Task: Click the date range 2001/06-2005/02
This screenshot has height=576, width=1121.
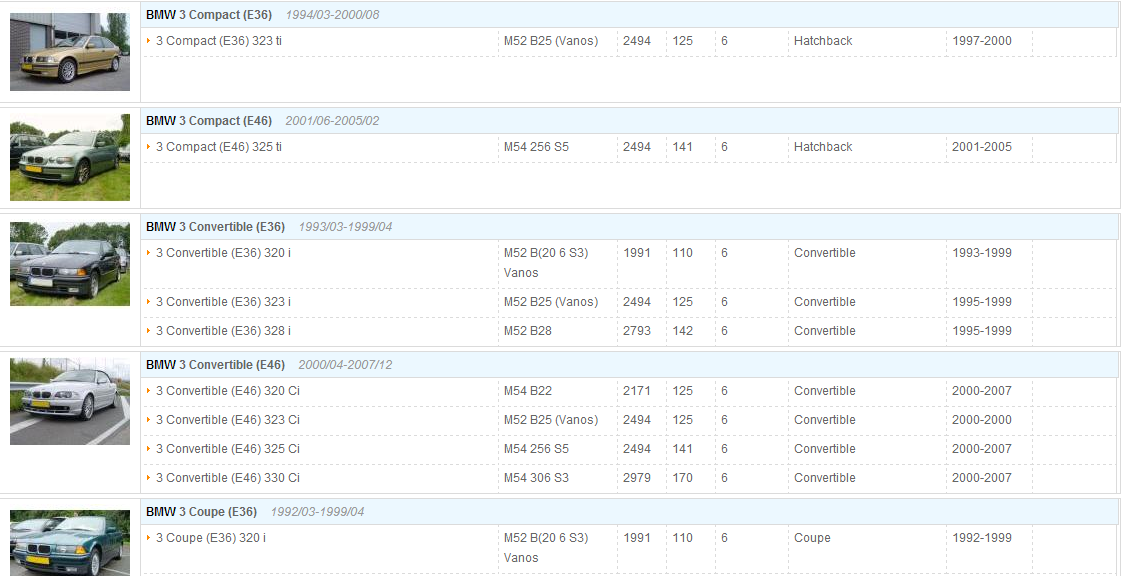Action: (x=332, y=121)
